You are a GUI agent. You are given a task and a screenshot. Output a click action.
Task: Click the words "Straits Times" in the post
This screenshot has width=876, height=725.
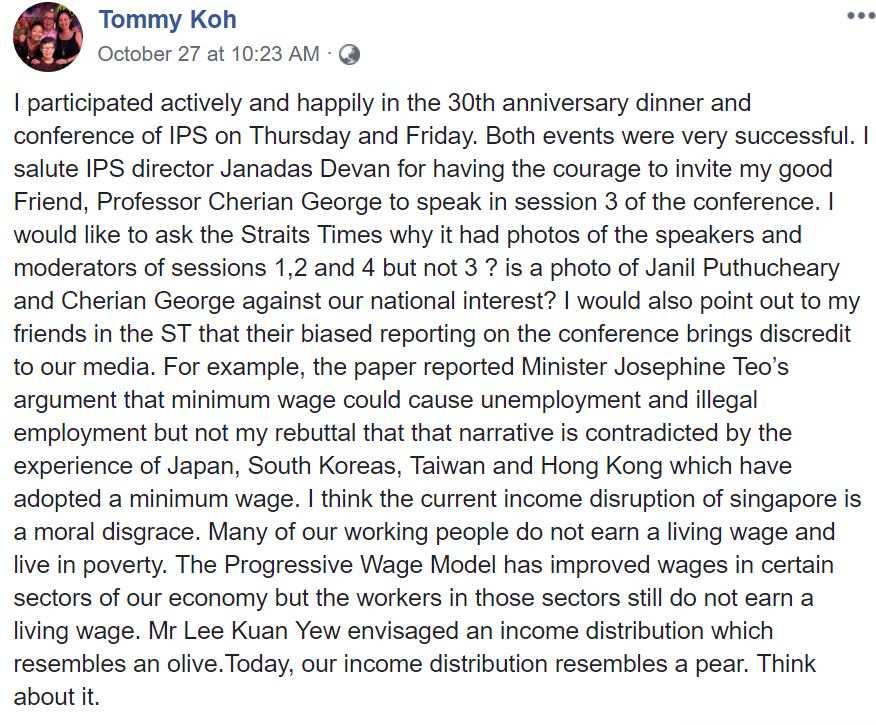(x=318, y=235)
